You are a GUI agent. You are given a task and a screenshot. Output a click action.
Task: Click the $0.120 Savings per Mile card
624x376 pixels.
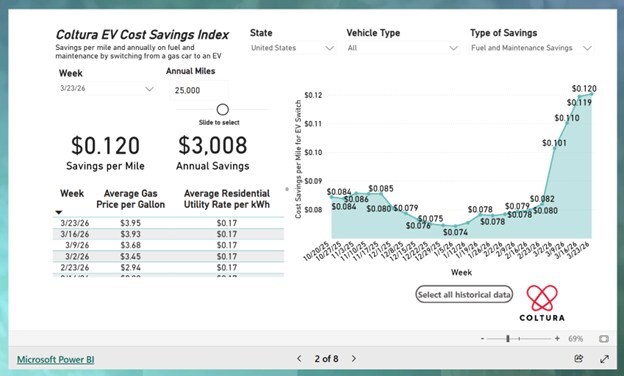point(105,153)
